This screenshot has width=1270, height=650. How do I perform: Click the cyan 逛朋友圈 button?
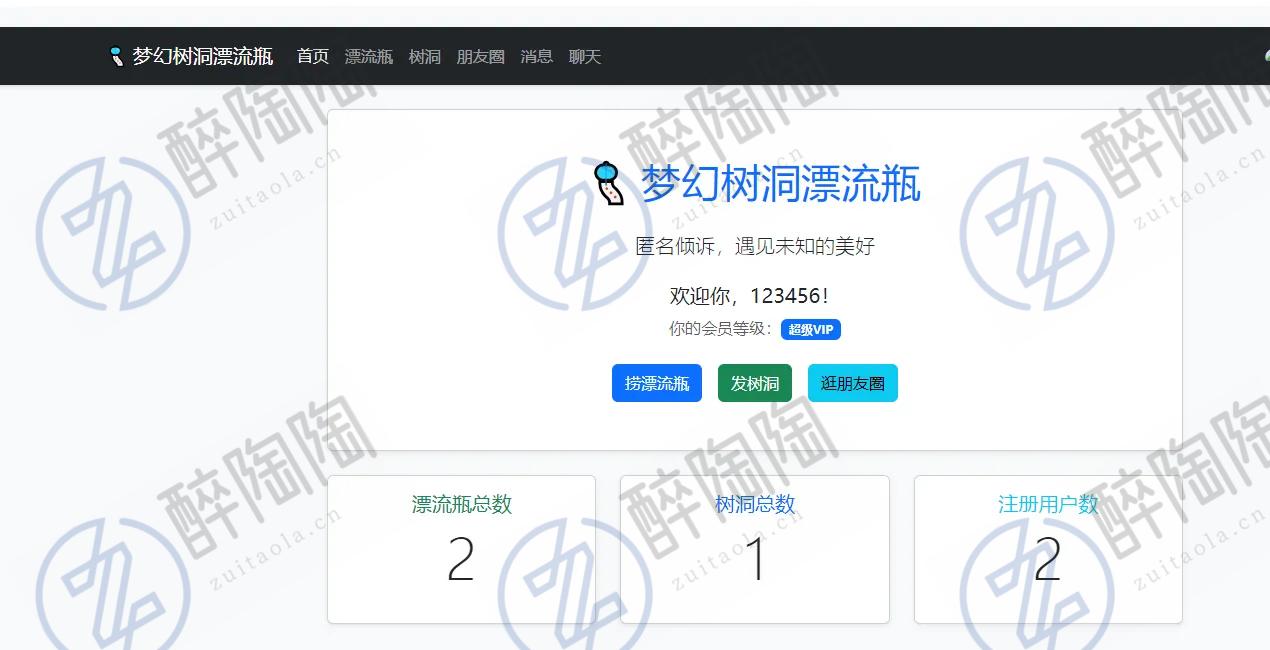(852, 383)
